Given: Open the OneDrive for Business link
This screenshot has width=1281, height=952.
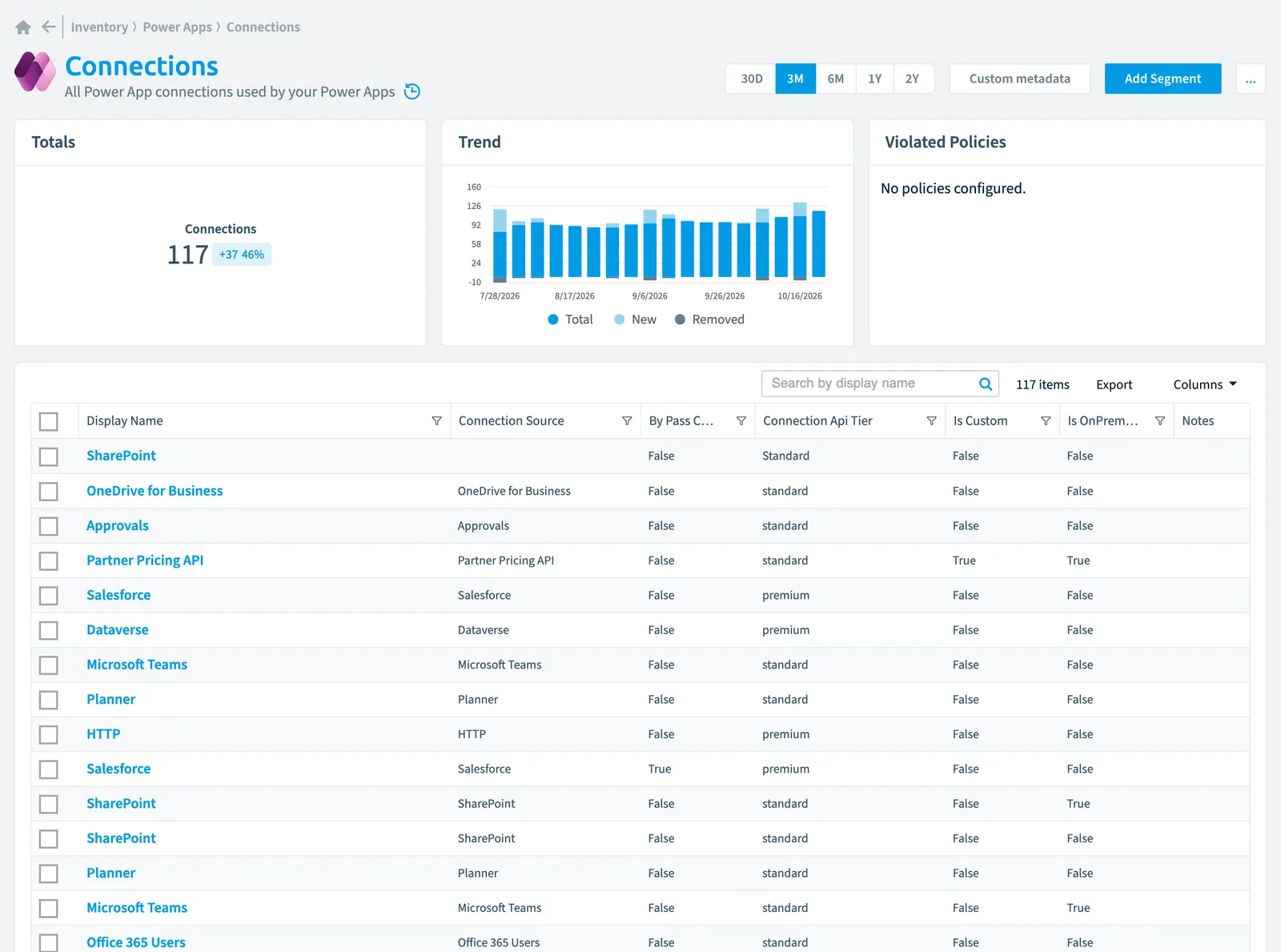Looking at the screenshot, I should coord(155,491).
